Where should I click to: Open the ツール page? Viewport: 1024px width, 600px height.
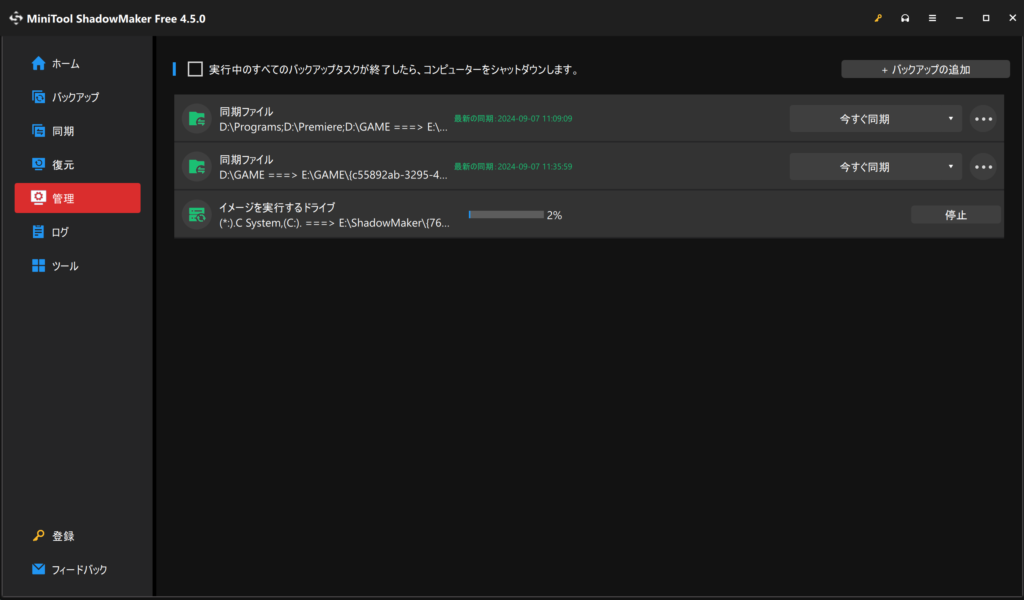coord(78,265)
